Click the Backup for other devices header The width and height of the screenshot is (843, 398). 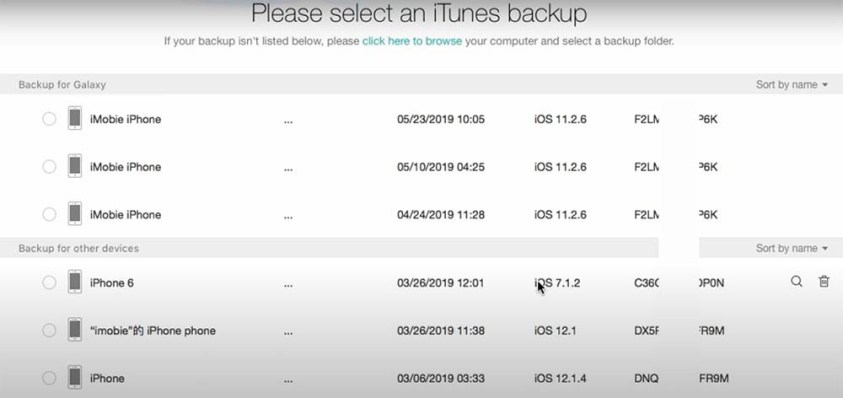(x=78, y=248)
